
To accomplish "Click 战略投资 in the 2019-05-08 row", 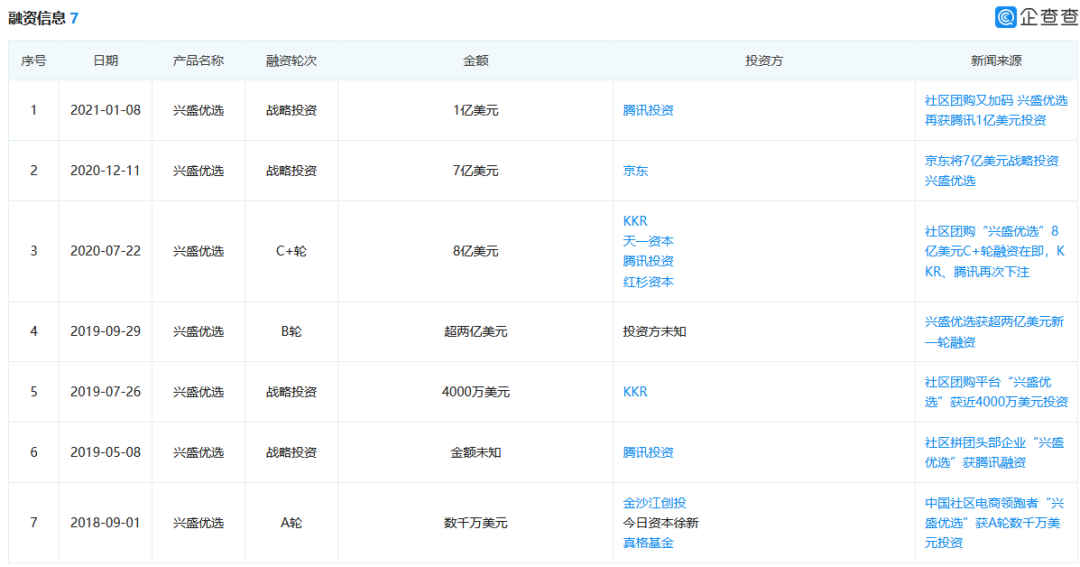I will pos(291,453).
